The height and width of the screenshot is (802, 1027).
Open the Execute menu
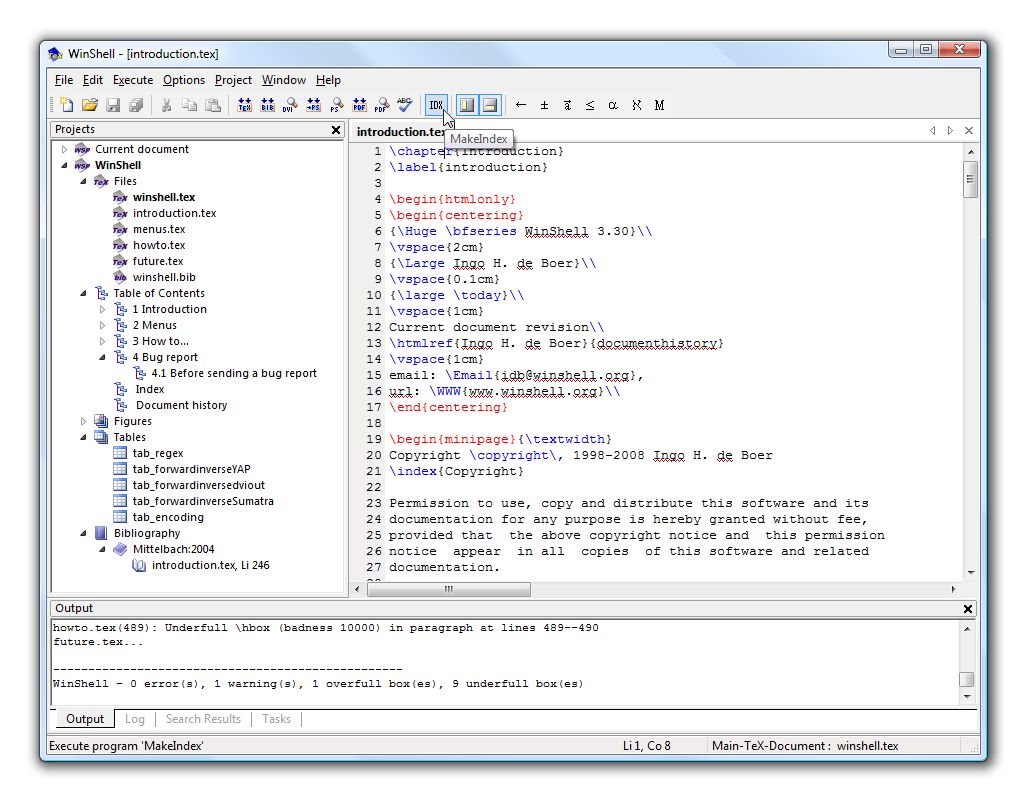(x=132, y=80)
